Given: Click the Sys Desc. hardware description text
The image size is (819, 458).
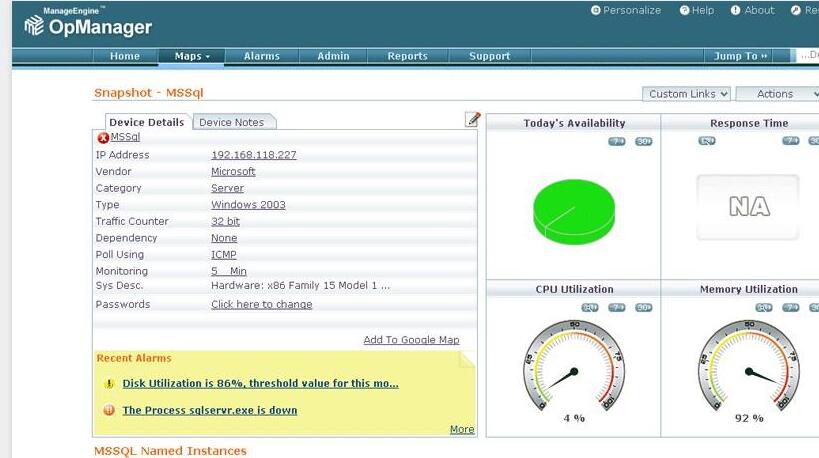Looking at the screenshot, I should coord(300,286).
